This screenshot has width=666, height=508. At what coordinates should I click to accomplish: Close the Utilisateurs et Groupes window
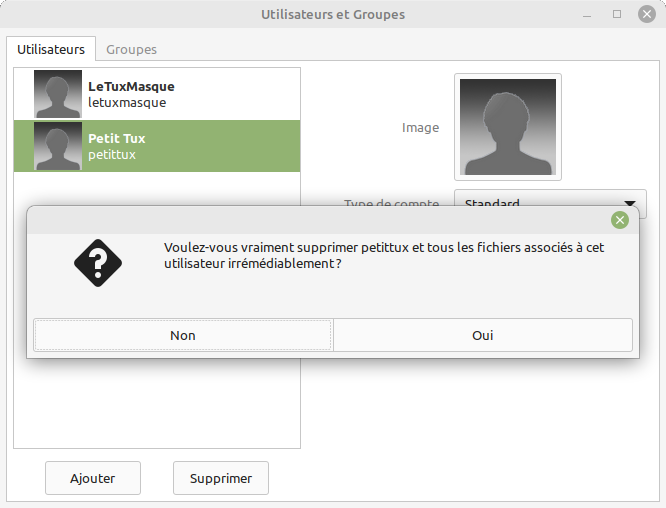647,14
